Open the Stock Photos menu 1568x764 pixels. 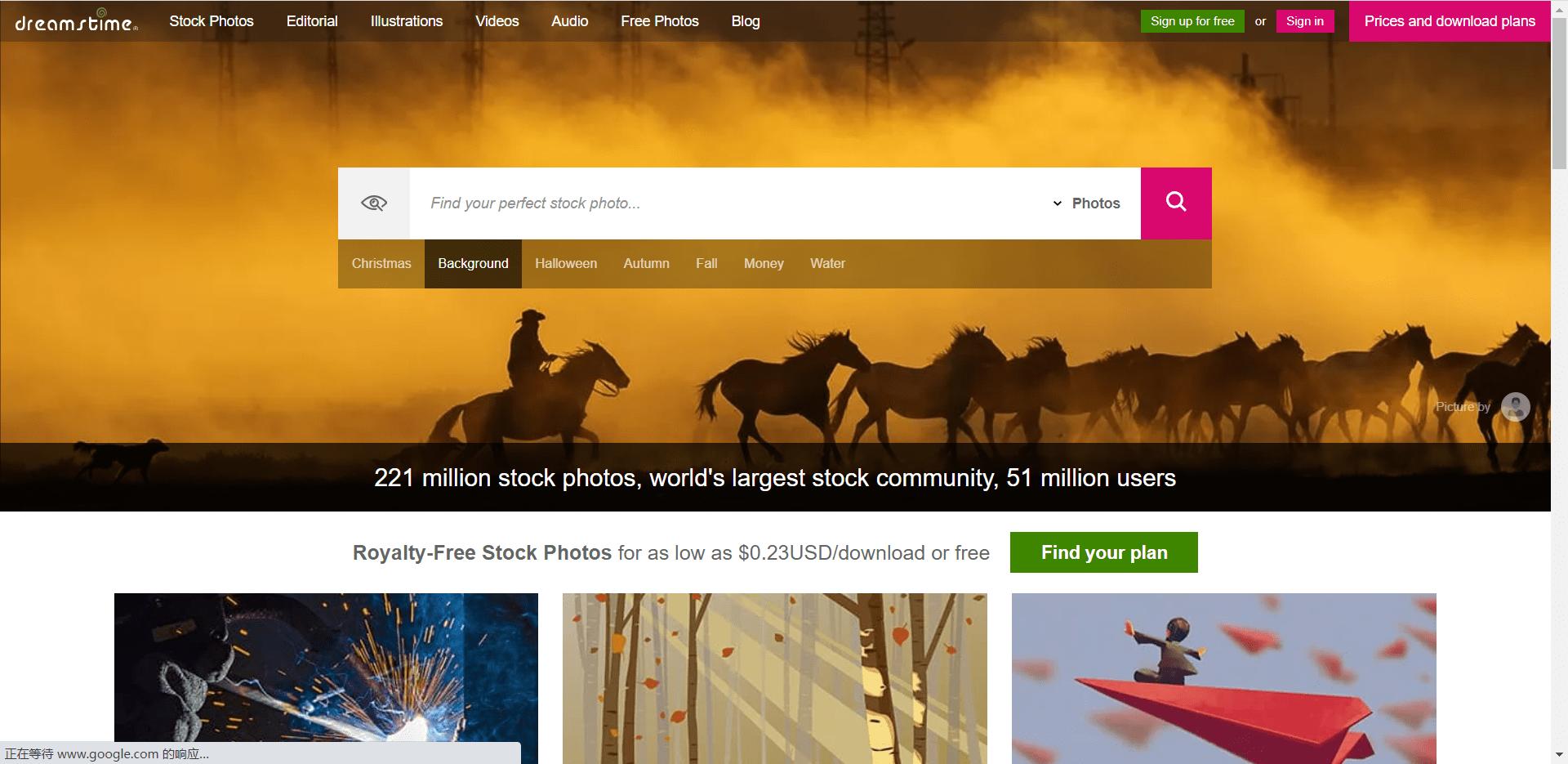click(212, 21)
